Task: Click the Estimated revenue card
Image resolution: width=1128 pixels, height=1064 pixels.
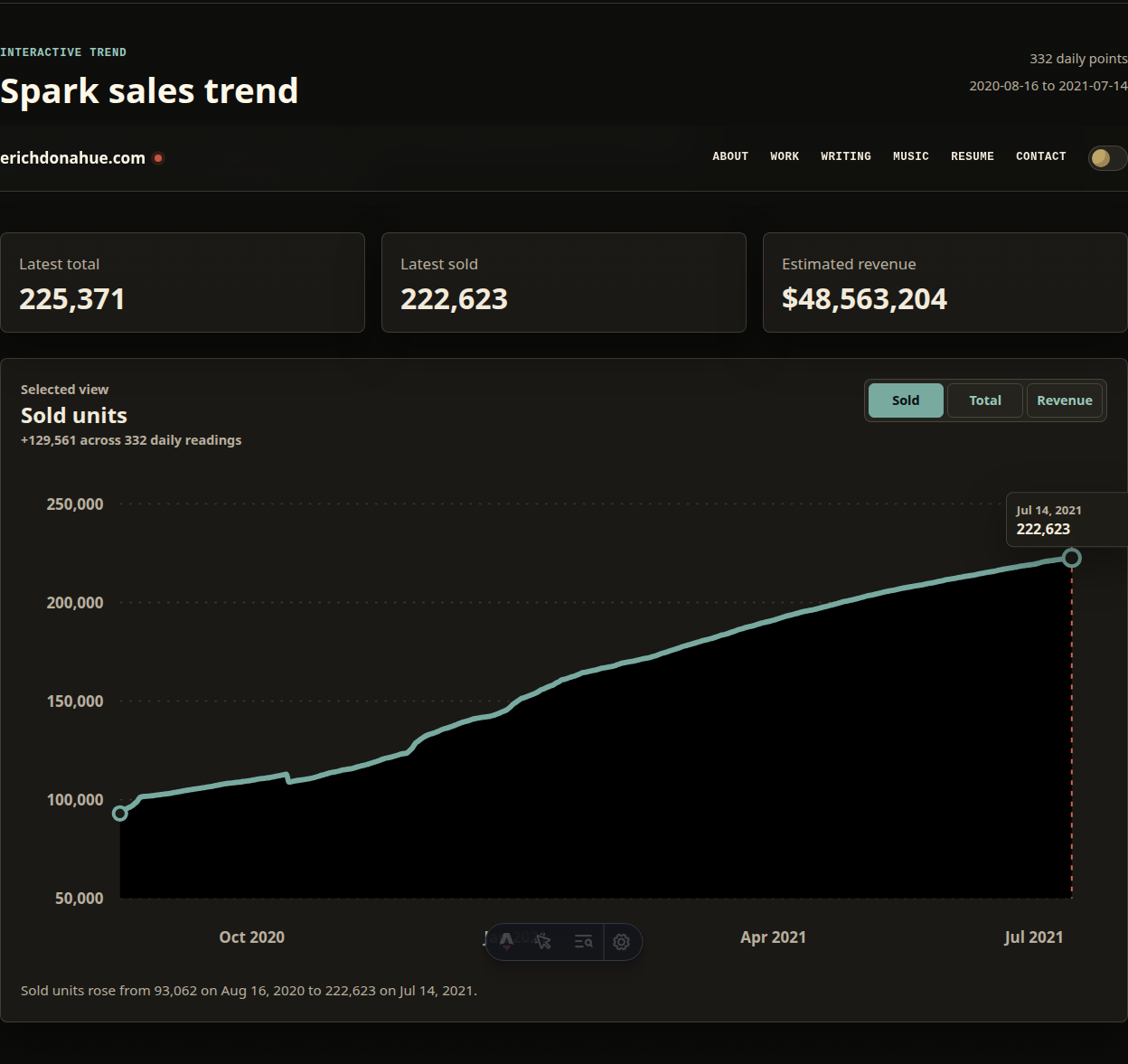Action: pyautogui.click(x=945, y=283)
